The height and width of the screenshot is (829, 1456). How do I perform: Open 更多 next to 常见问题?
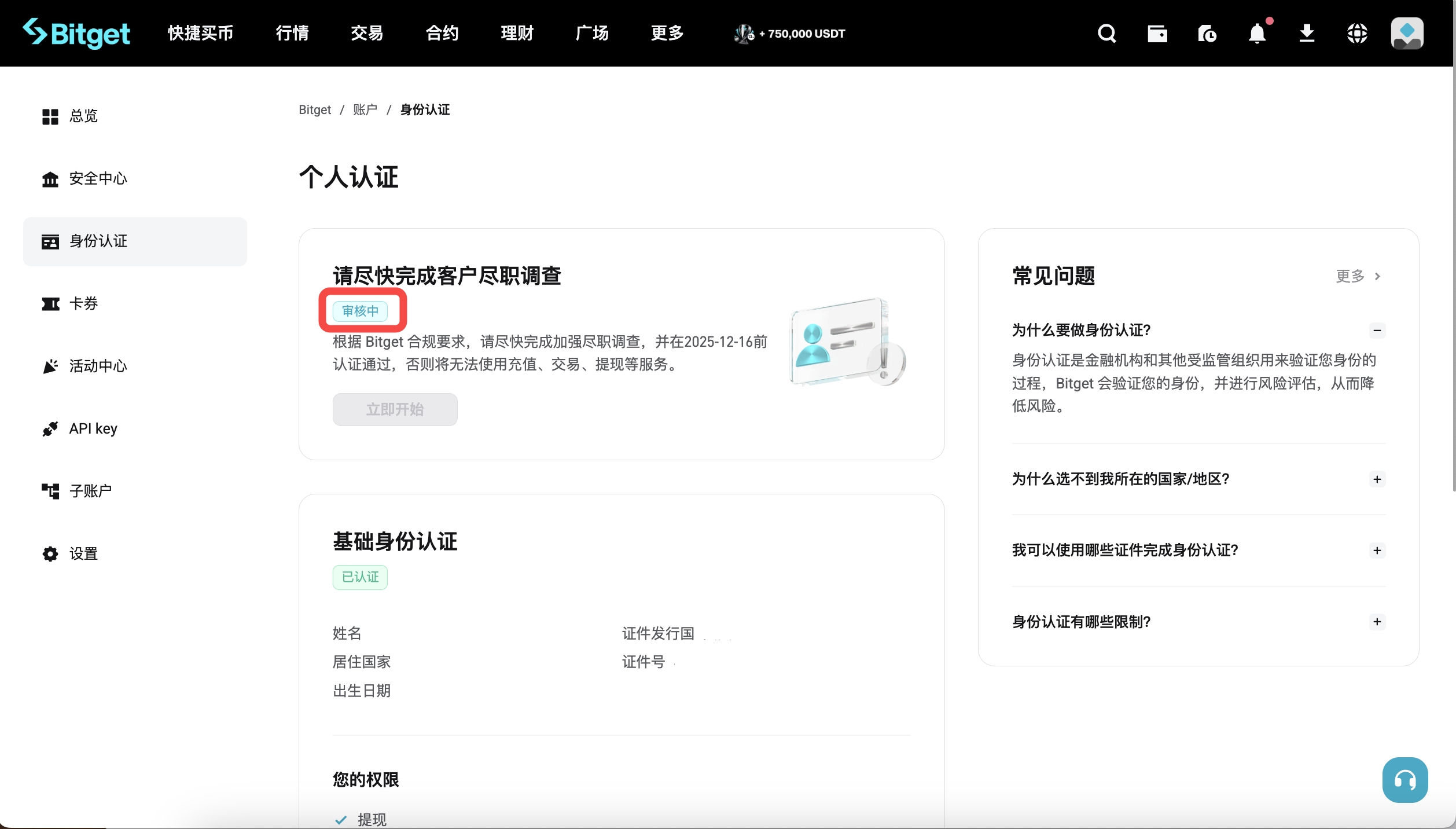click(x=1354, y=276)
